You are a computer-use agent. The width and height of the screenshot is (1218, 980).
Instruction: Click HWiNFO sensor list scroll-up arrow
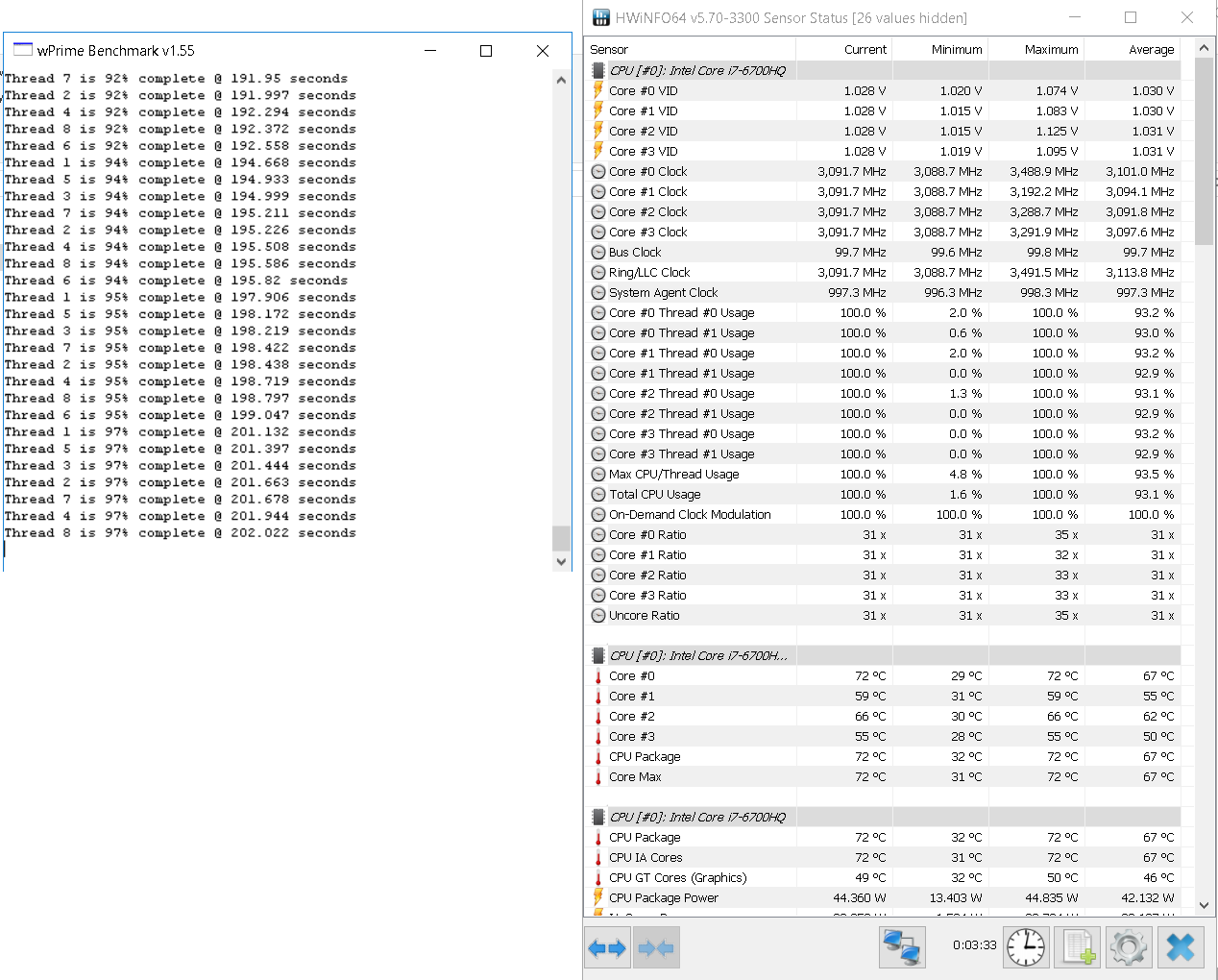click(1204, 47)
